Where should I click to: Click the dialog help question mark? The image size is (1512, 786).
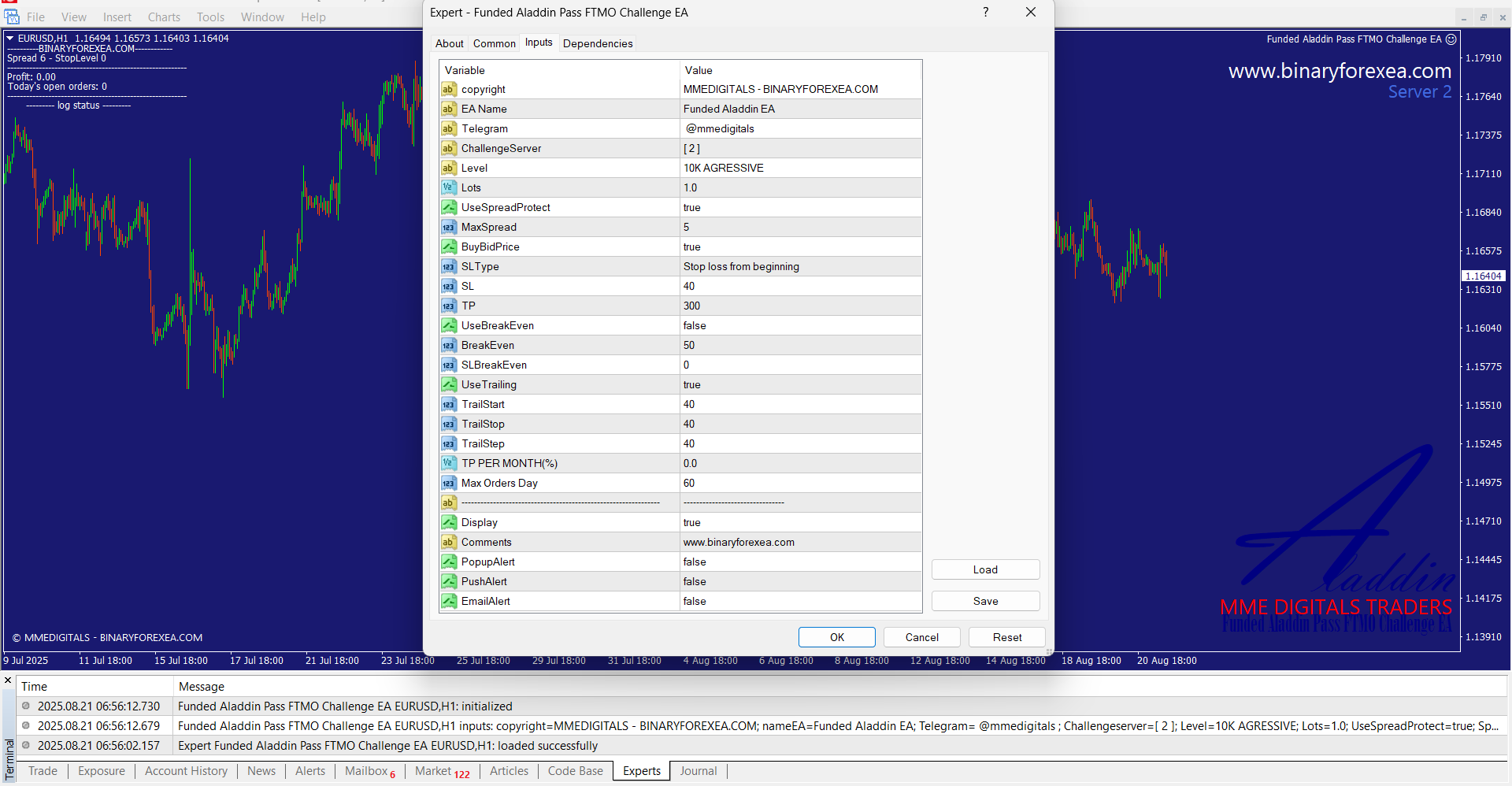pos(985,13)
